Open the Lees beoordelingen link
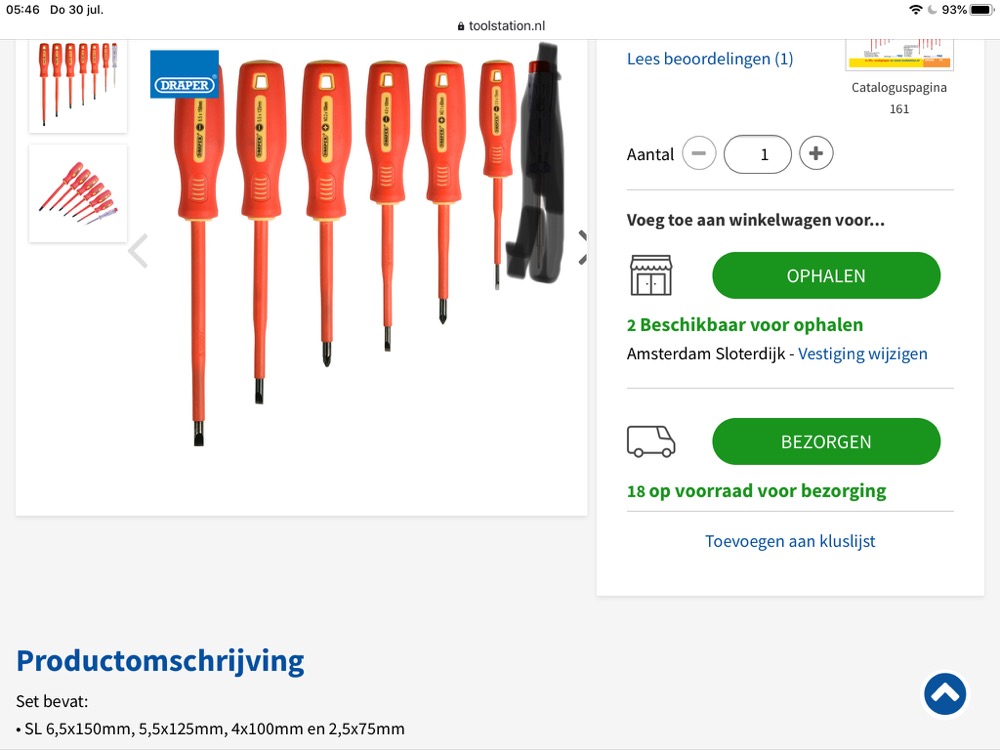The image size is (1000, 750). point(710,58)
